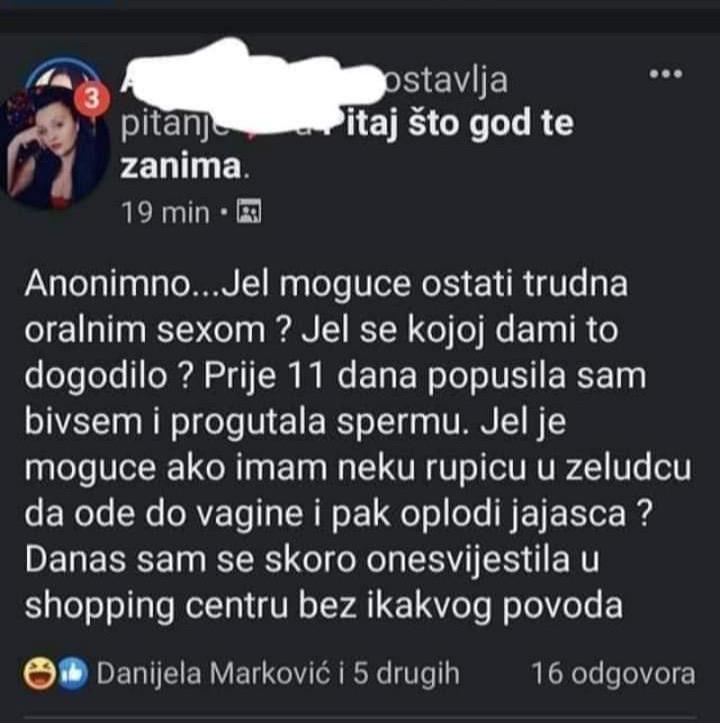Tap the post text starting Anonimno
Viewport: 720px width, 723px height.
pyautogui.click(x=357, y=445)
